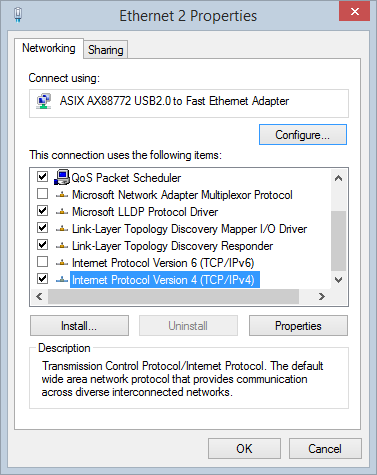Viewport: 377px width, 475px height.
Task: Click the vertical scrollbar thumb in items list
Action: click(339, 241)
